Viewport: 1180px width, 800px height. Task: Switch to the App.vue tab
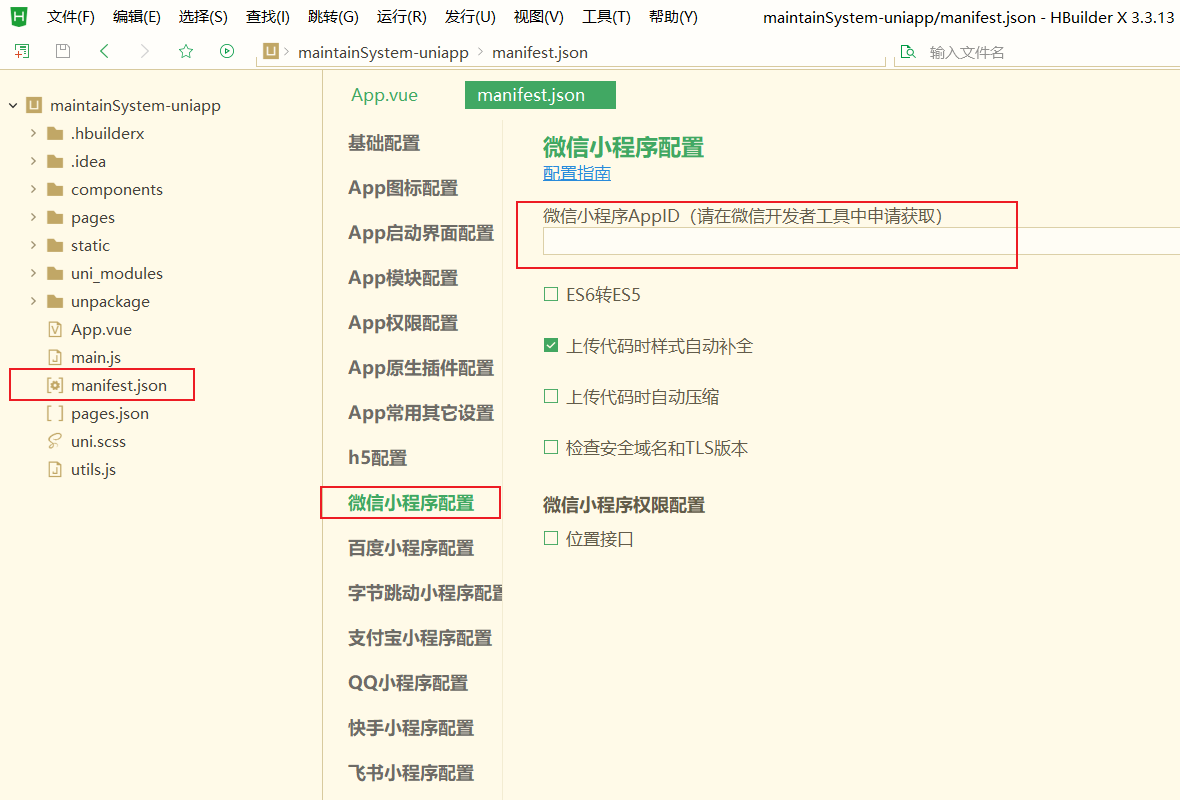tap(384, 94)
